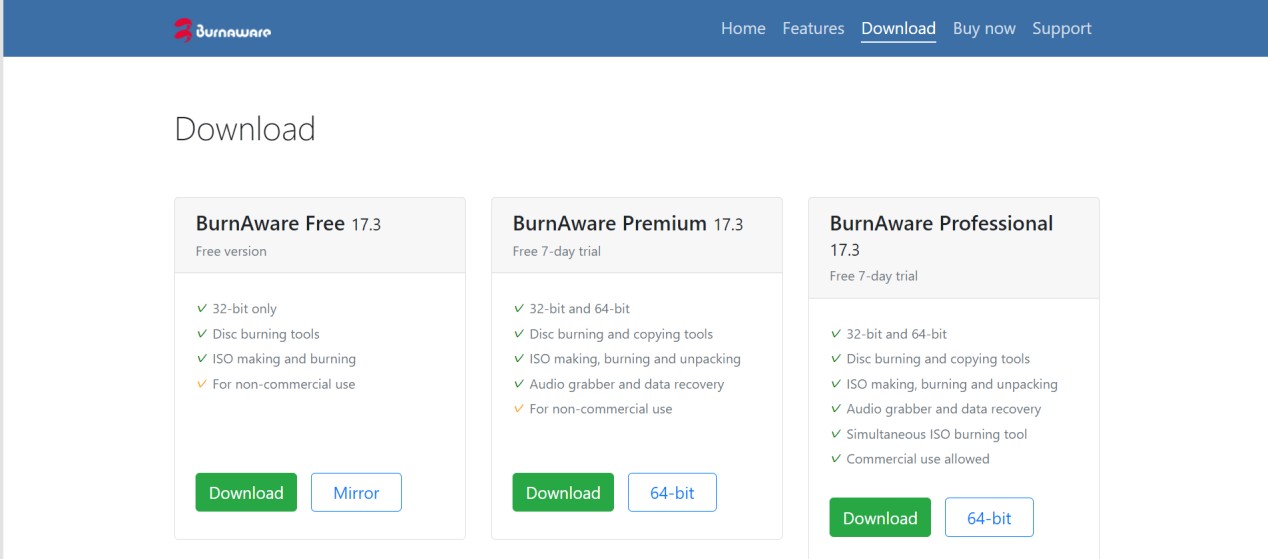Download BurnAware Premium
Screen dimensions: 1268x559
click(x=563, y=492)
